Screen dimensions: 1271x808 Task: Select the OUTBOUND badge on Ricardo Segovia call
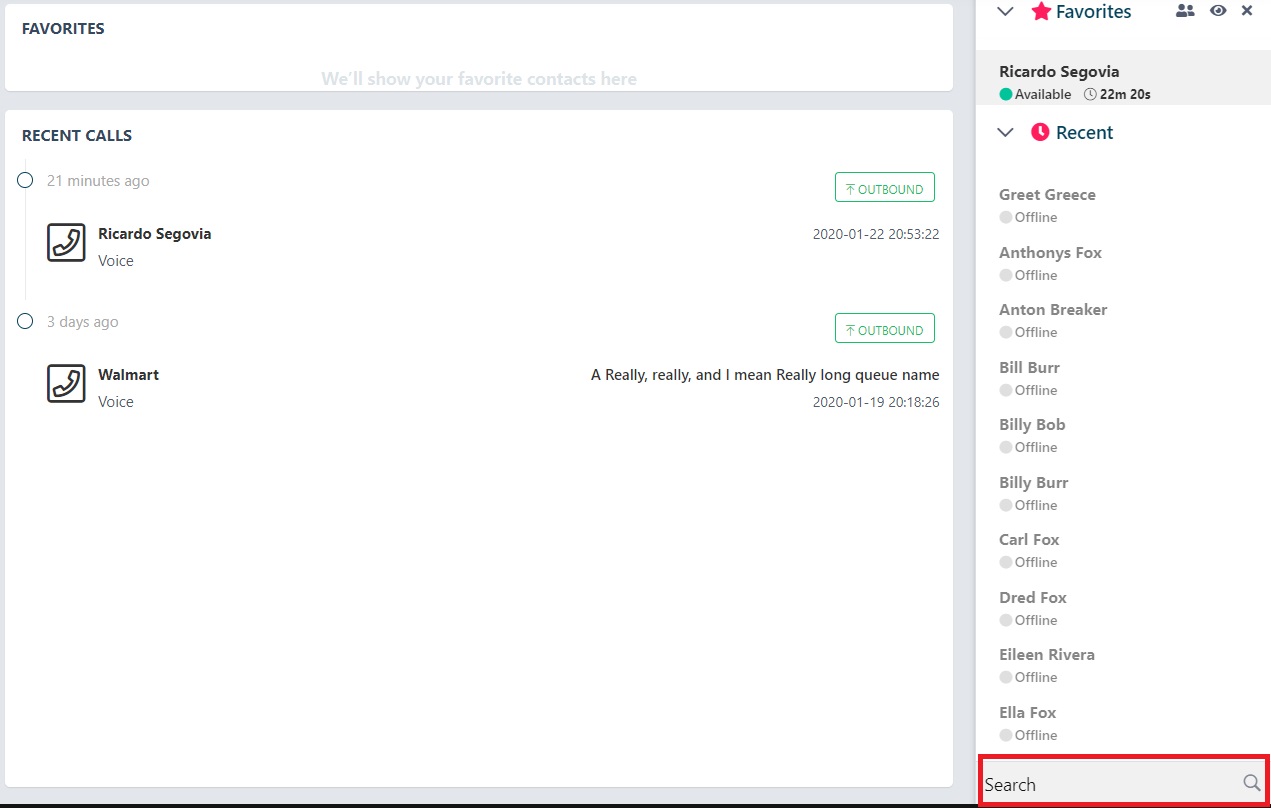pyautogui.click(x=885, y=189)
